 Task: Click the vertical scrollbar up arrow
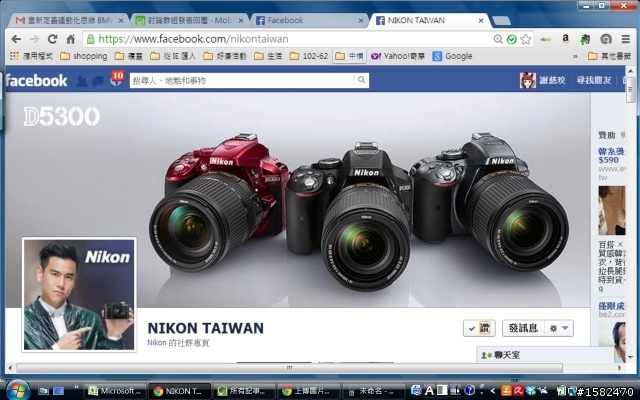(x=631, y=72)
